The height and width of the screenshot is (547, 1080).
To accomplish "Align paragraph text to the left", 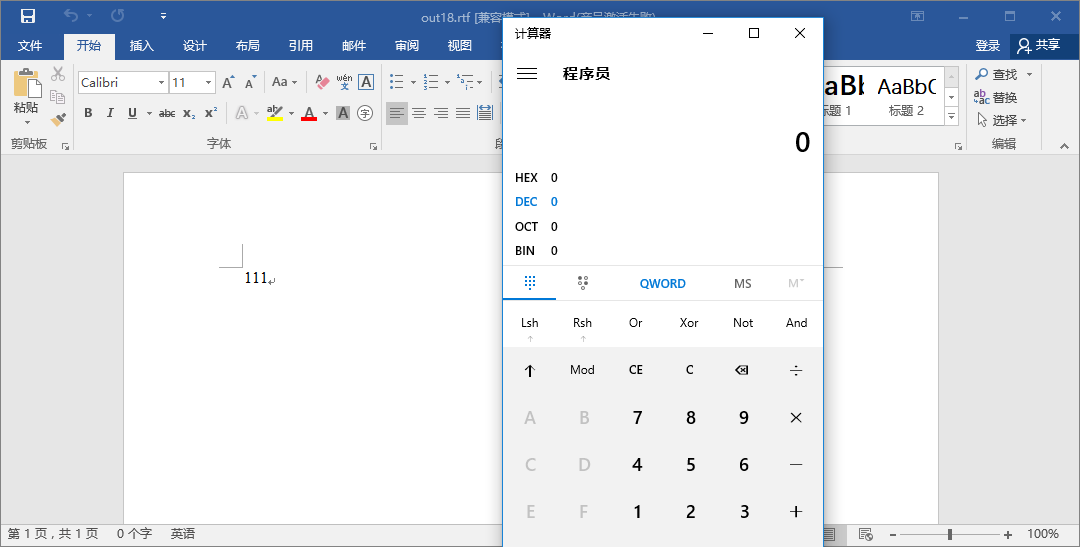I will (397, 113).
